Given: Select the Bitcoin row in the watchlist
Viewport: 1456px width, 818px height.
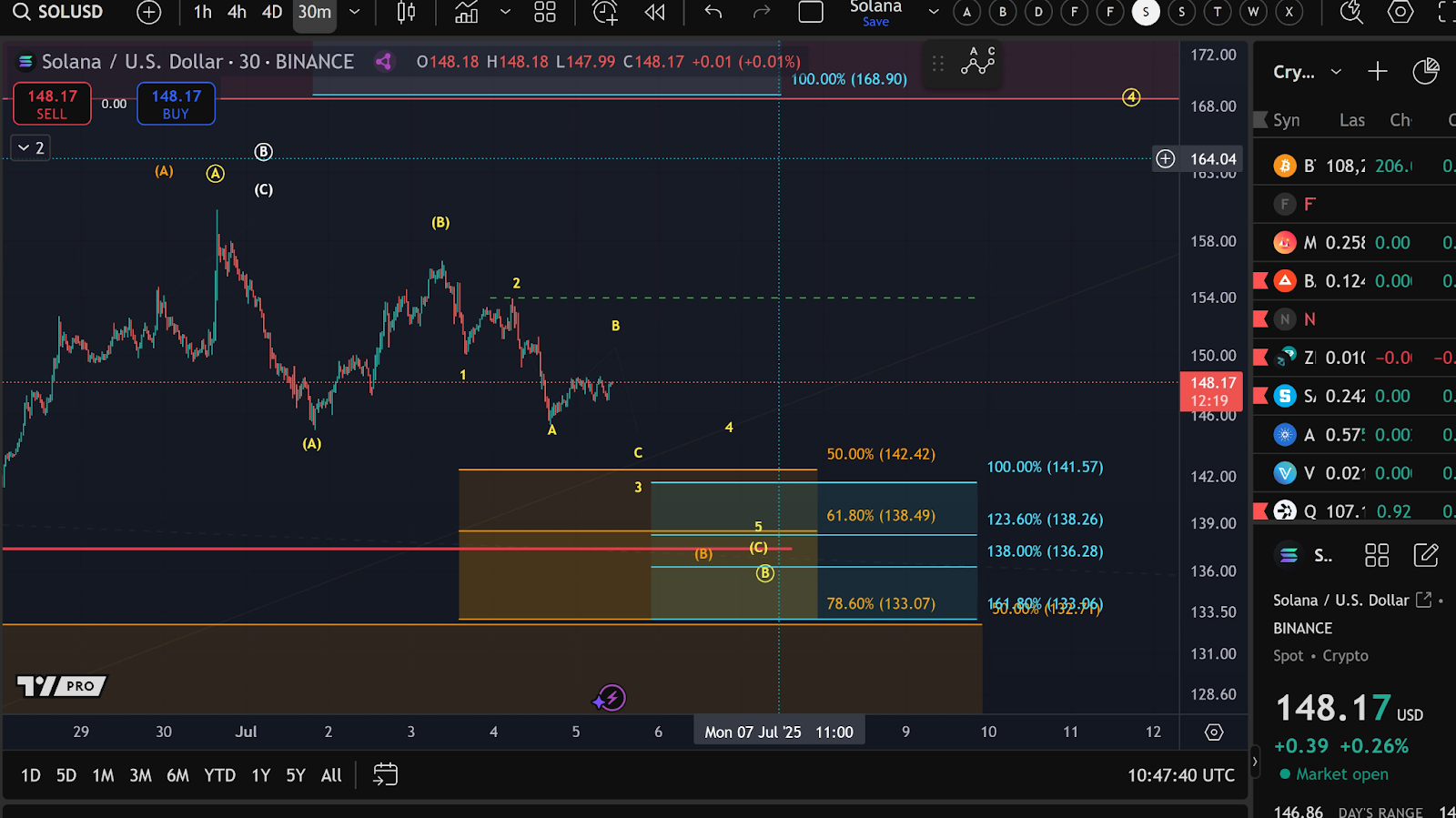Looking at the screenshot, I should 1355,167.
